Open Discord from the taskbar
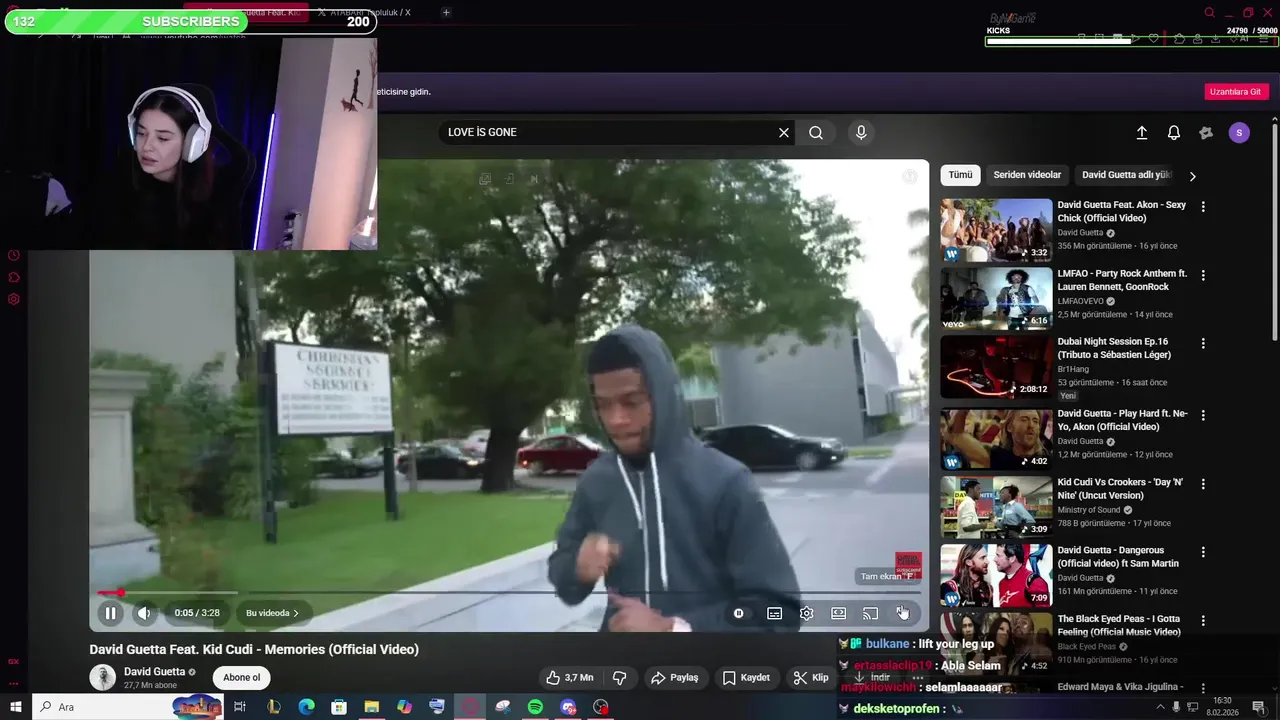Viewport: 1280px width, 720px height. click(568, 707)
